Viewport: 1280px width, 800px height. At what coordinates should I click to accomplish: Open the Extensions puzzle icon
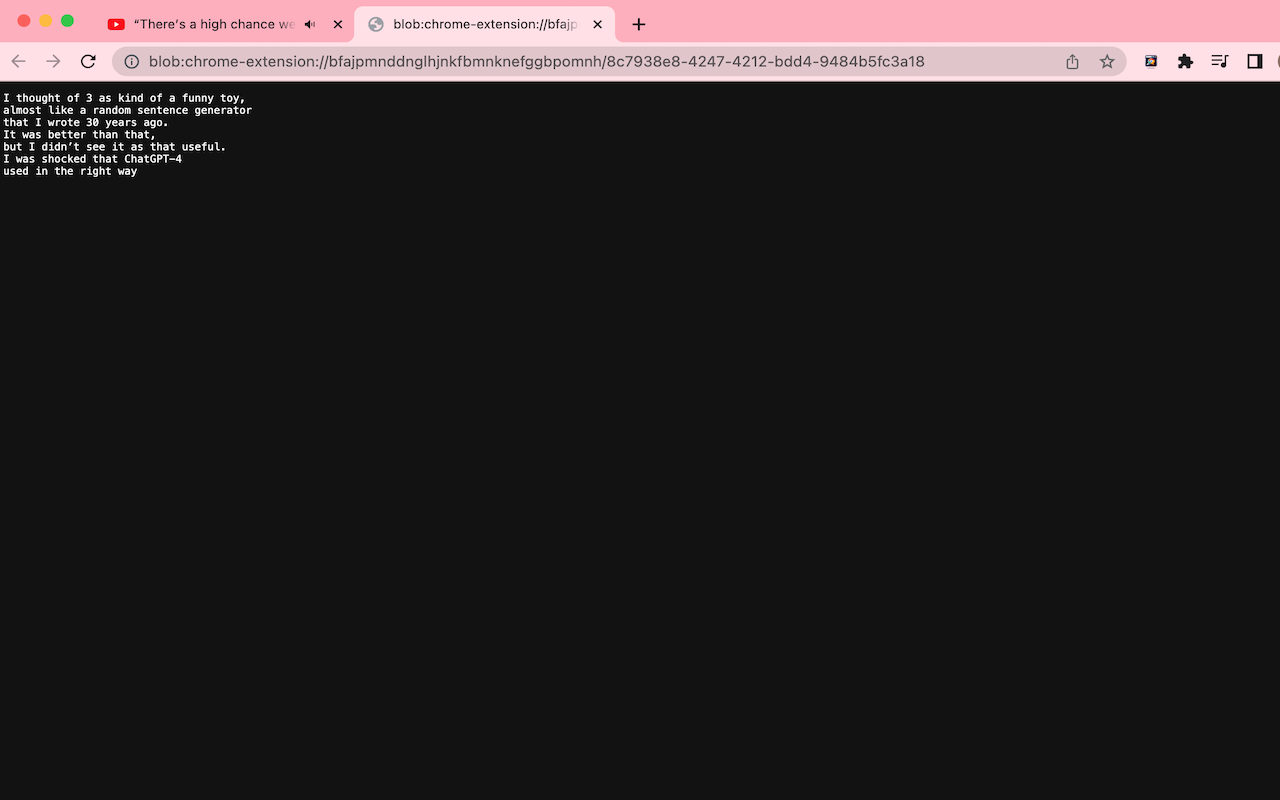(x=1185, y=62)
